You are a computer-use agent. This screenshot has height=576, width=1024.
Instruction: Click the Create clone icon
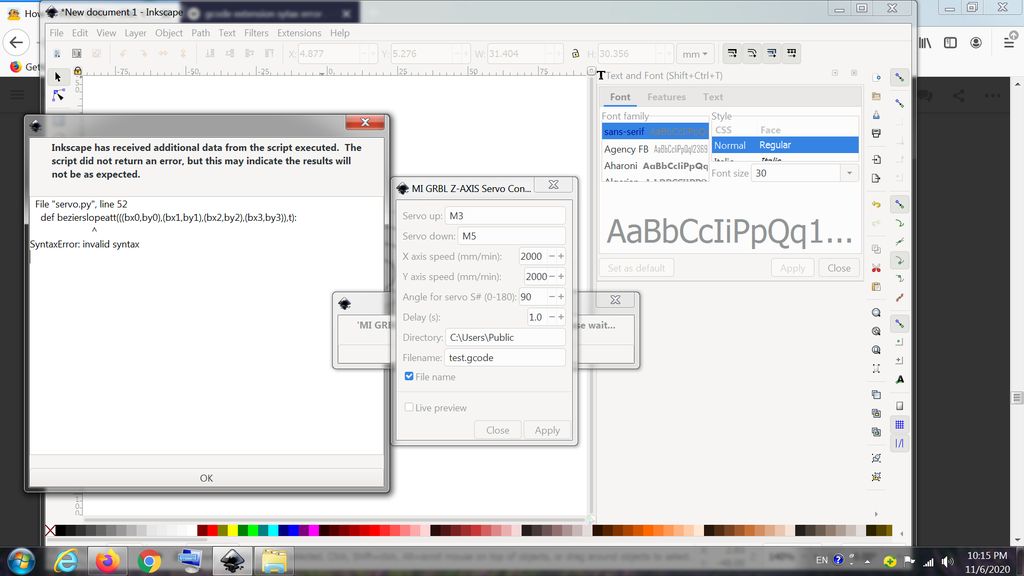876,413
